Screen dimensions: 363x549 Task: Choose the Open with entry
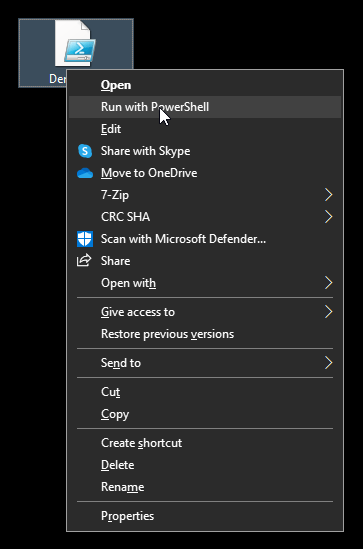click(205, 283)
